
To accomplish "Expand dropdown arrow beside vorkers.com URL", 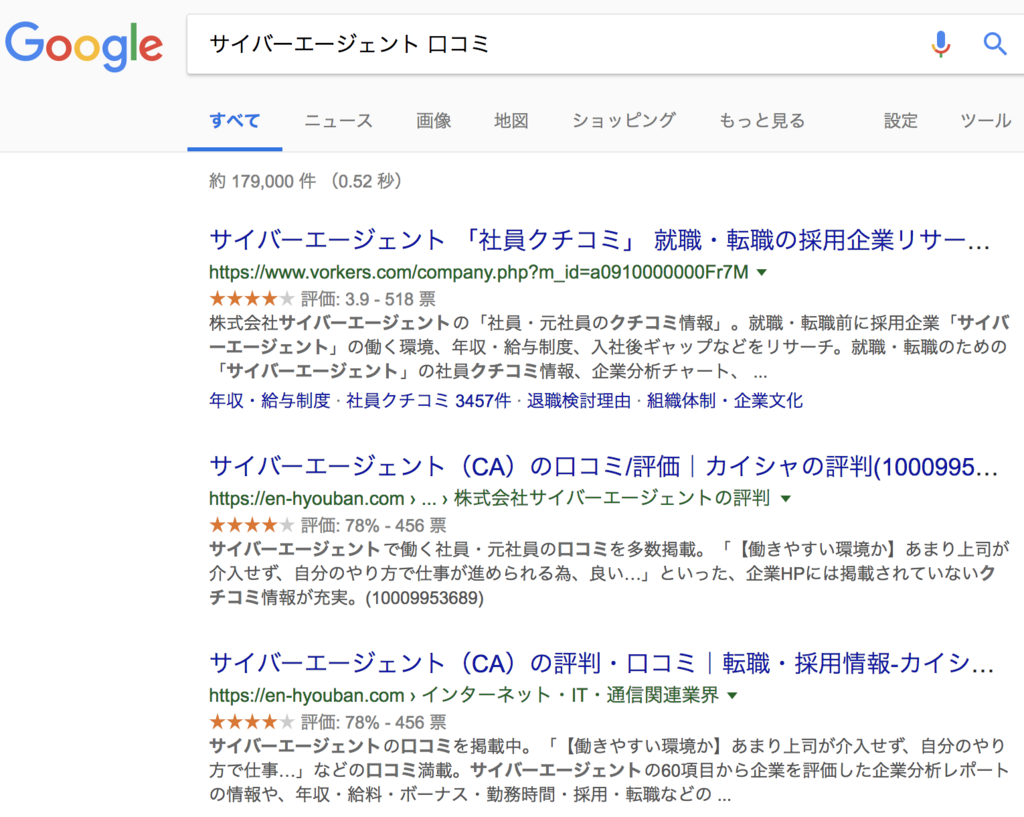I will click(x=761, y=272).
